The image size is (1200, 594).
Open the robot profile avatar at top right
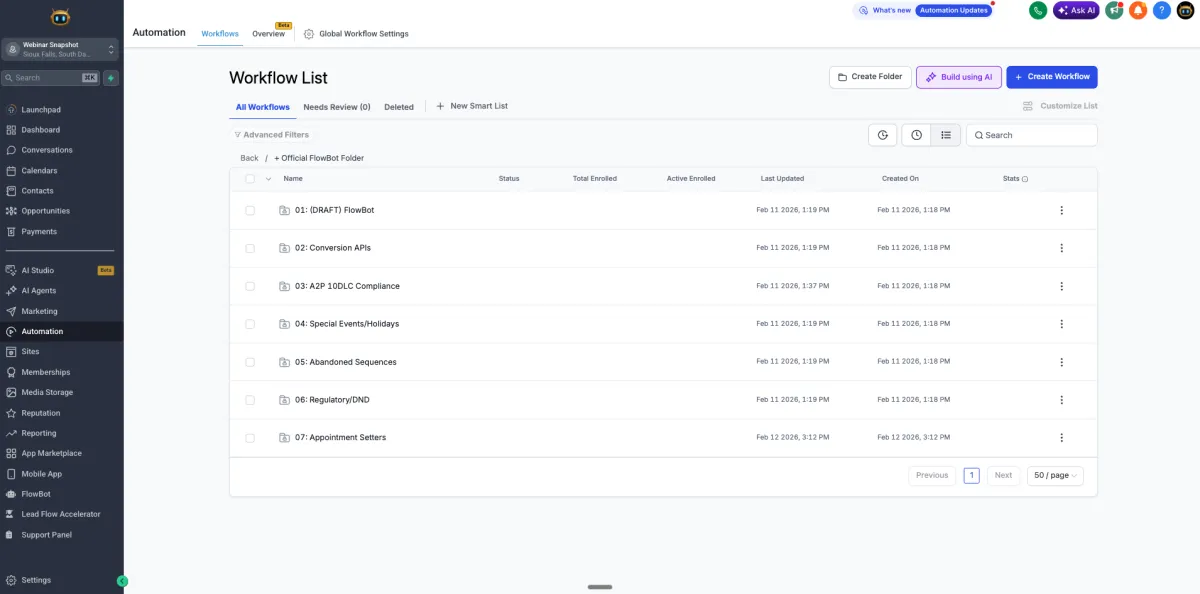coord(1186,10)
